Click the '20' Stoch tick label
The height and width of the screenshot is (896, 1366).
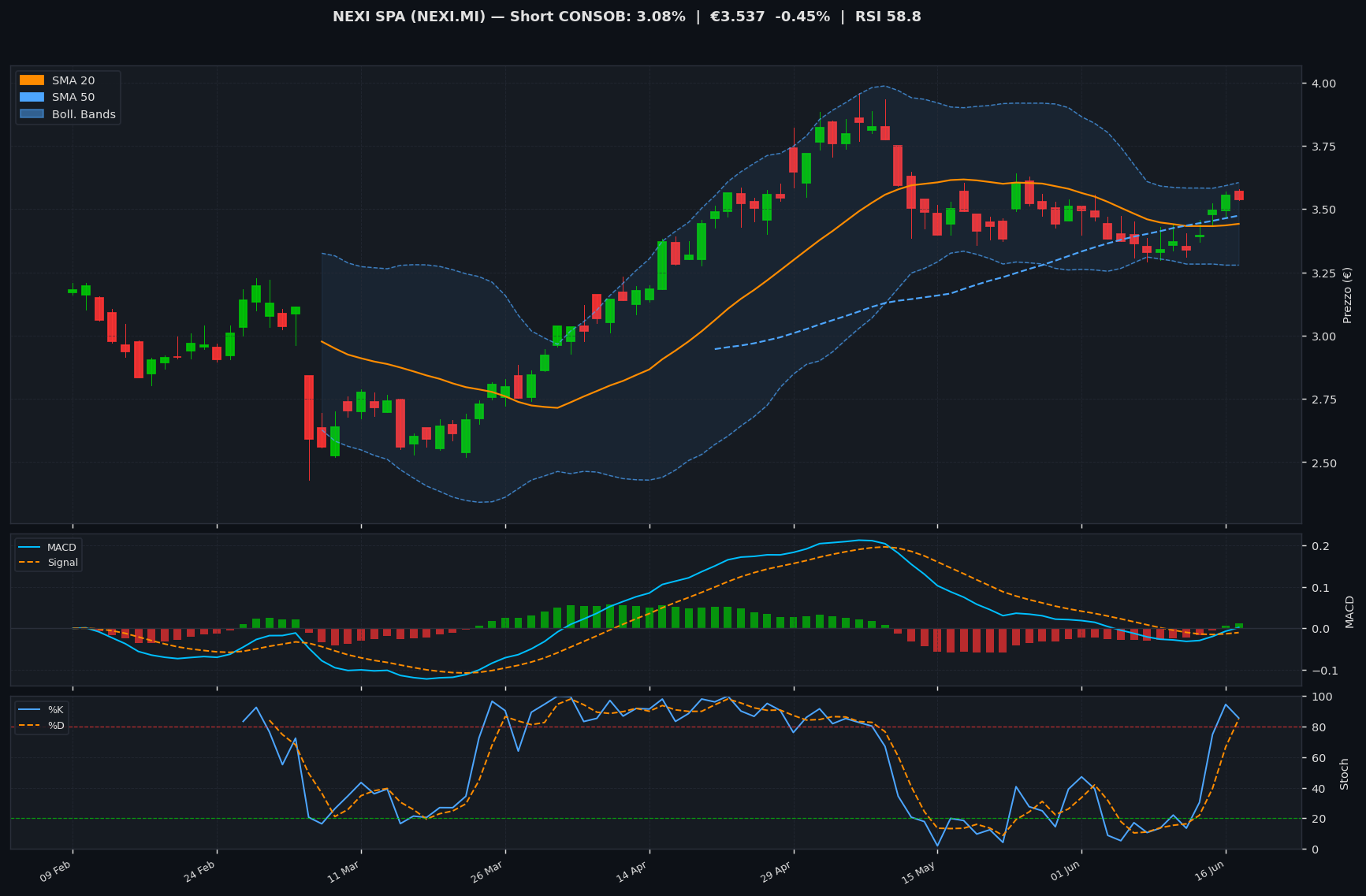point(1317,819)
